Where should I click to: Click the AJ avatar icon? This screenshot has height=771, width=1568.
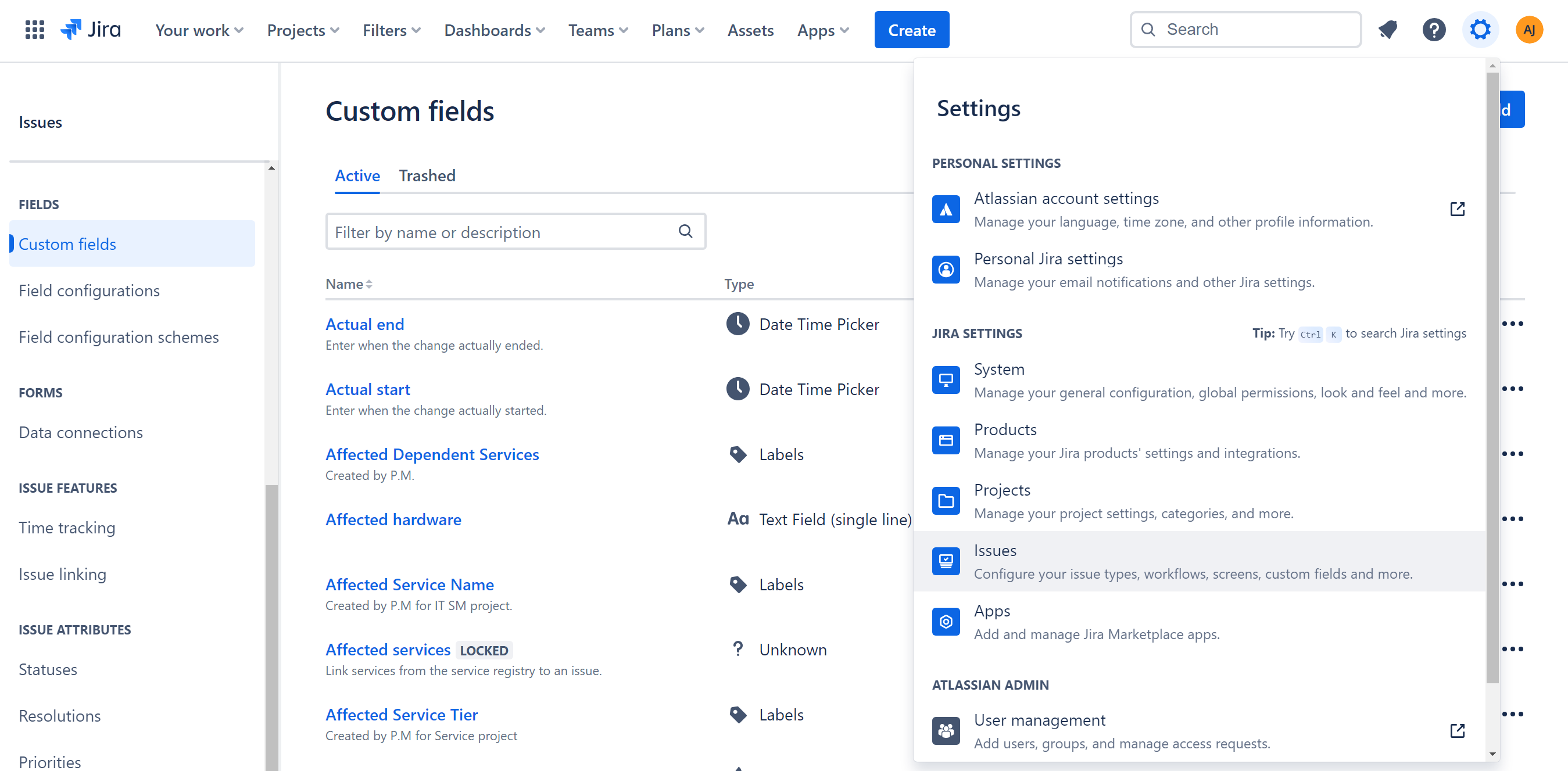[1530, 29]
